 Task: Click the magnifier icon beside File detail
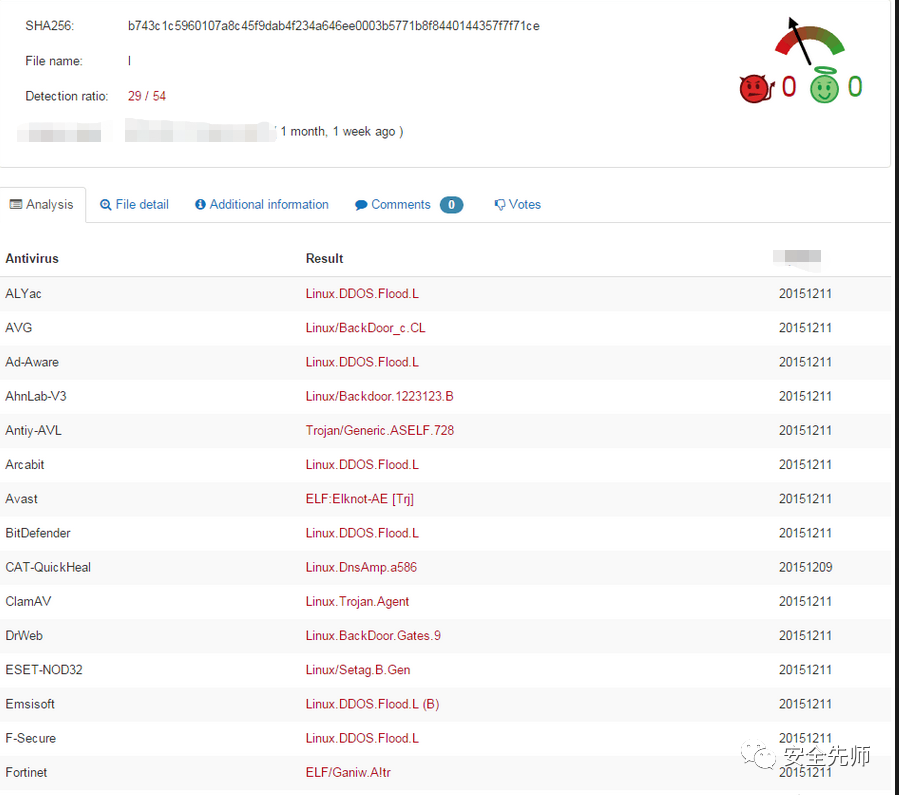[x=105, y=205]
